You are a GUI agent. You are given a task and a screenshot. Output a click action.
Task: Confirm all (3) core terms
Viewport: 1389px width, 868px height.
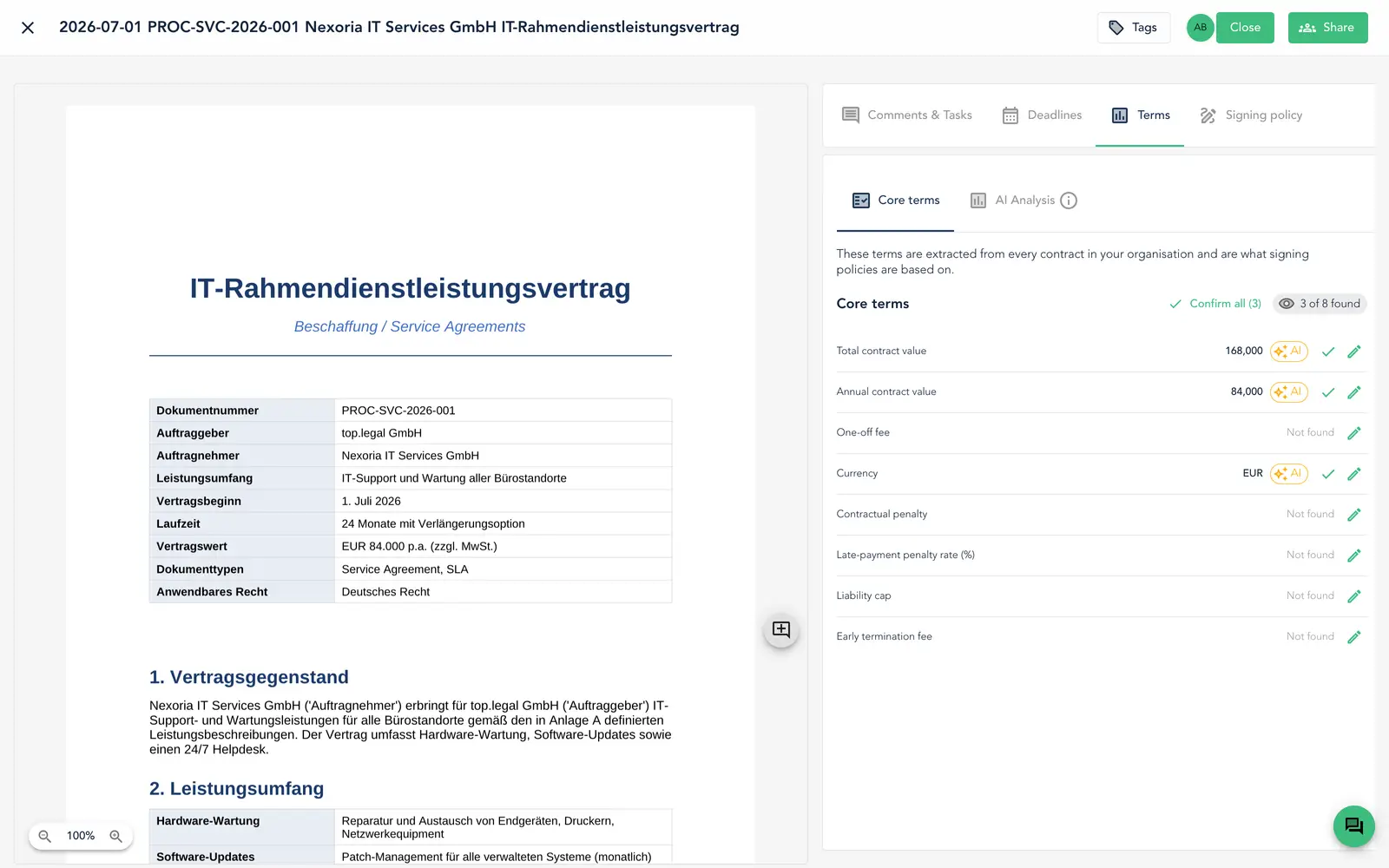pos(1215,304)
